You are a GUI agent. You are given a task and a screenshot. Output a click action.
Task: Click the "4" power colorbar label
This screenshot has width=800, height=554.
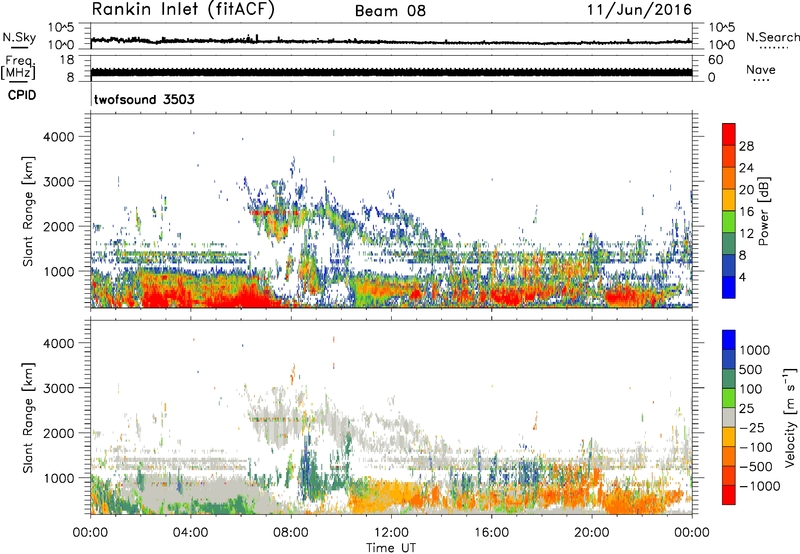click(x=742, y=278)
